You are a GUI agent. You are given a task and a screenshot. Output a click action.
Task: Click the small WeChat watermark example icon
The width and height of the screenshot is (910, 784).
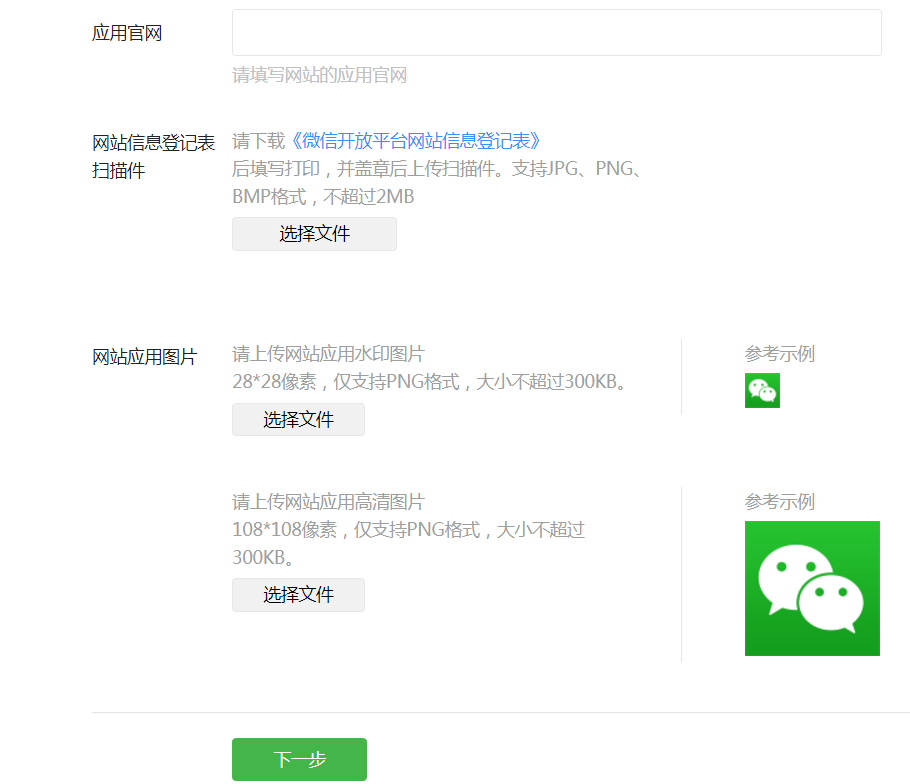coord(762,390)
